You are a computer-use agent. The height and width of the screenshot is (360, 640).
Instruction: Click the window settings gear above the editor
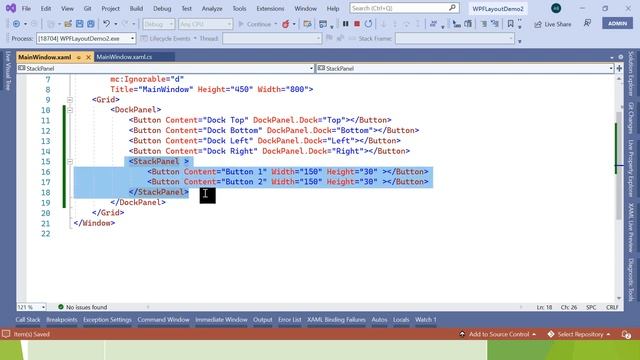click(x=620, y=57)
